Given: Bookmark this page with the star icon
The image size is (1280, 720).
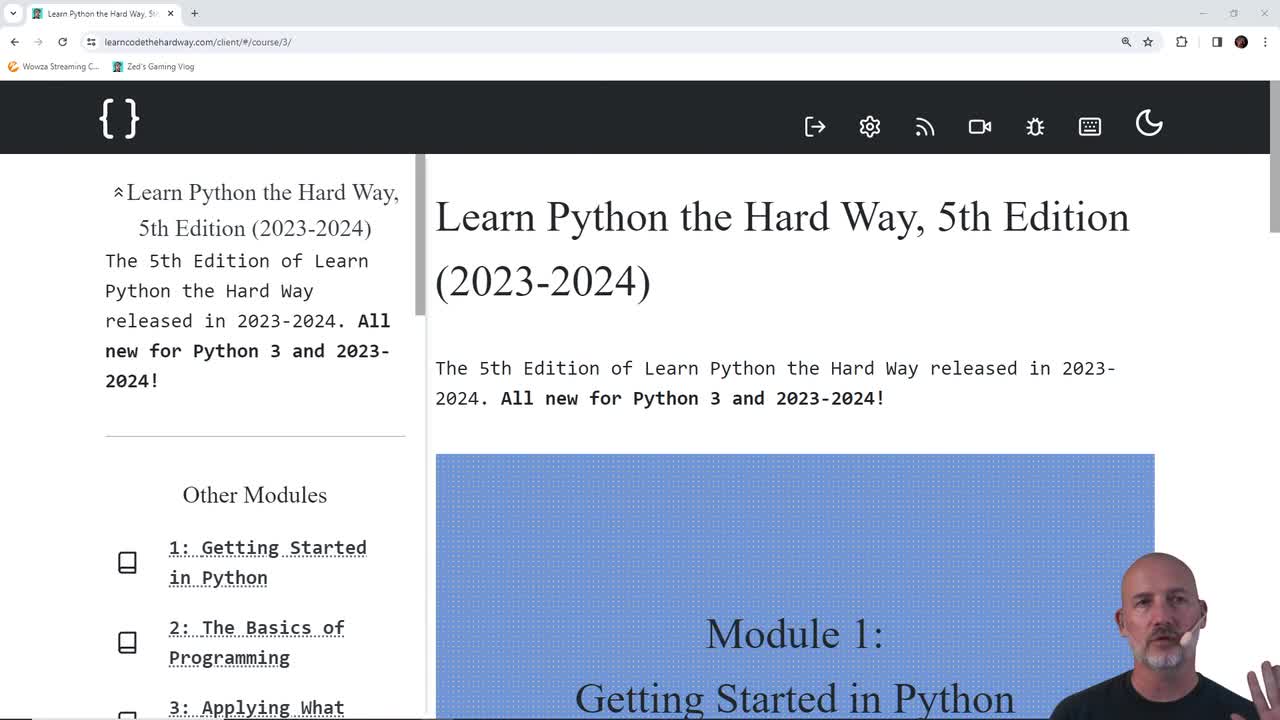Looking at the screenshot, I should coord(1148,42).
